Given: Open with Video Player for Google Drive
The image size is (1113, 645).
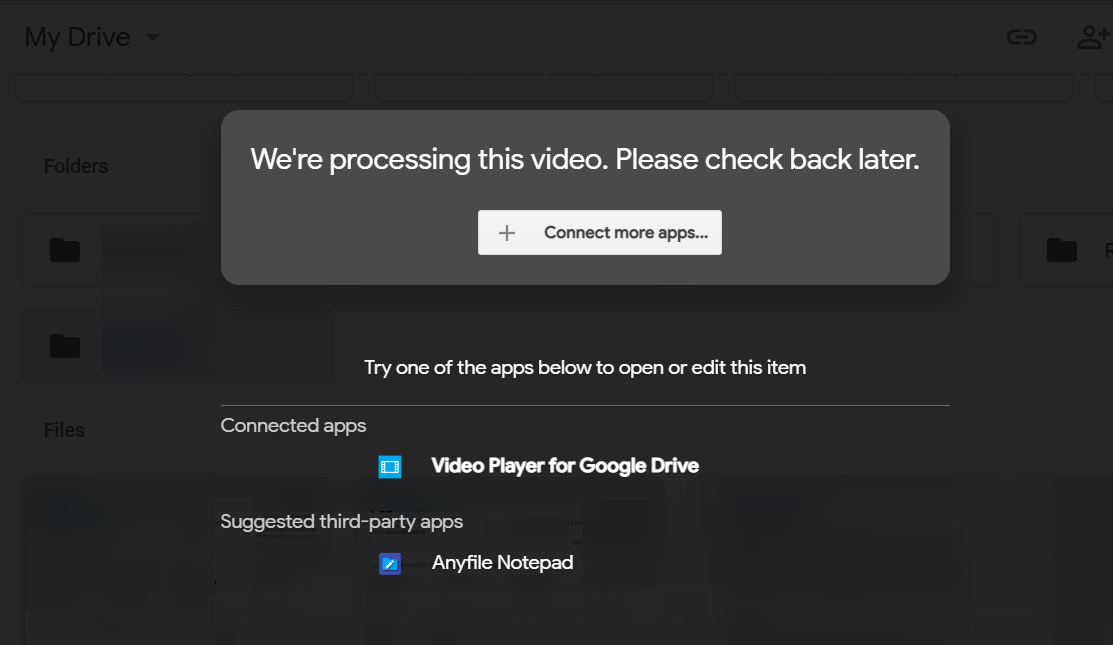Looking at the screenshot, I should (565, 465).
